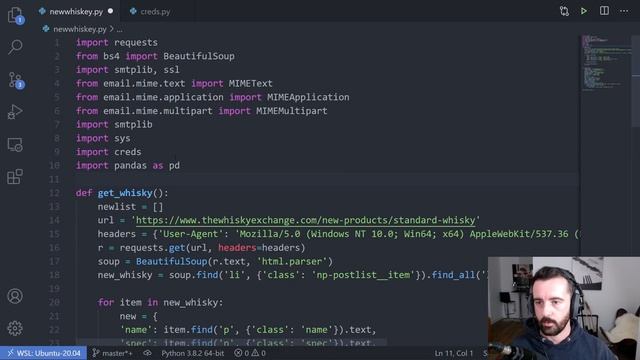Click the master git branch status
Viewport: 640px width, 360px height.
point(112,353)
